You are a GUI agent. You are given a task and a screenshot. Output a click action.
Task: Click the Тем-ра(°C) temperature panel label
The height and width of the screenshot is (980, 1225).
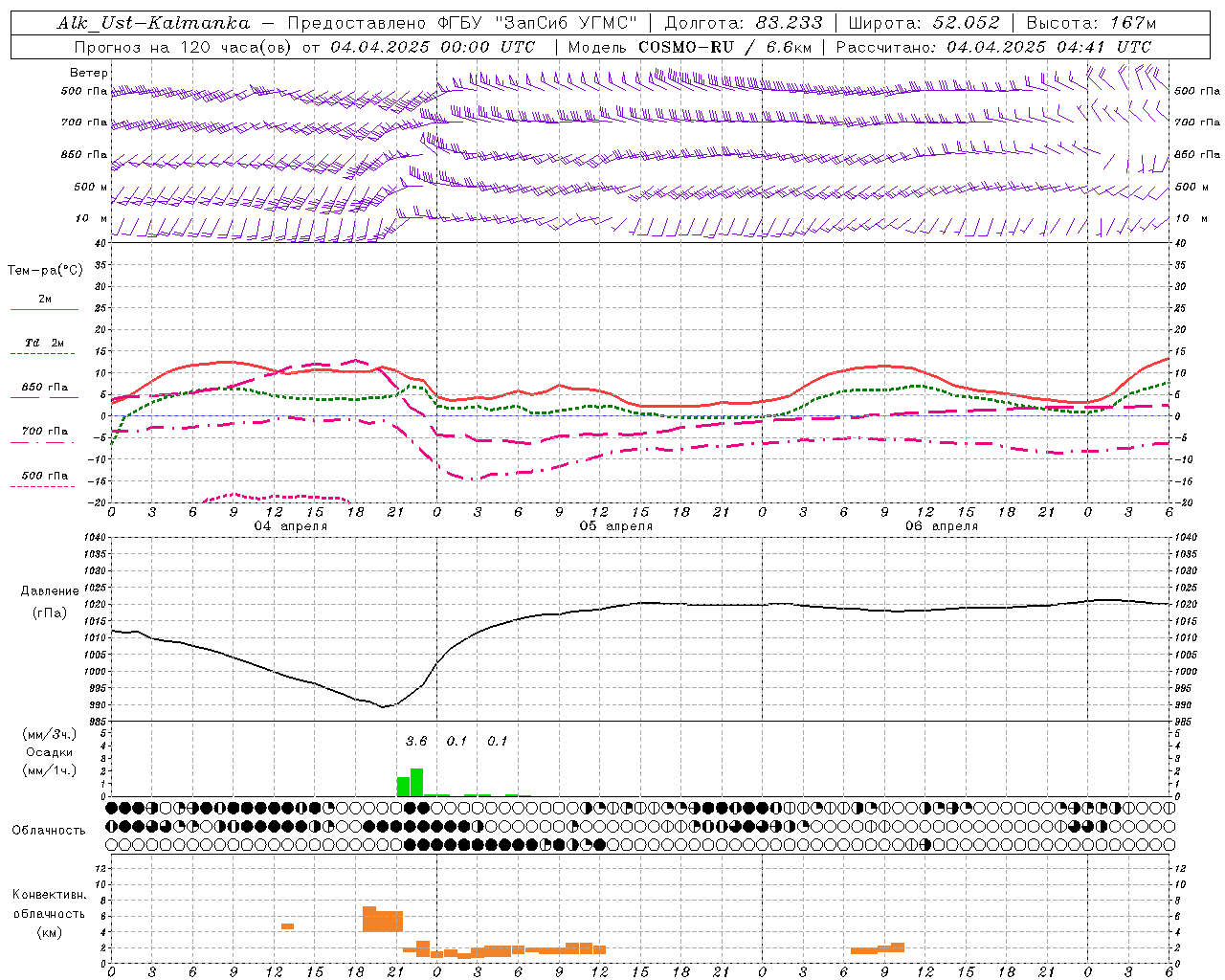pos(45,271)
